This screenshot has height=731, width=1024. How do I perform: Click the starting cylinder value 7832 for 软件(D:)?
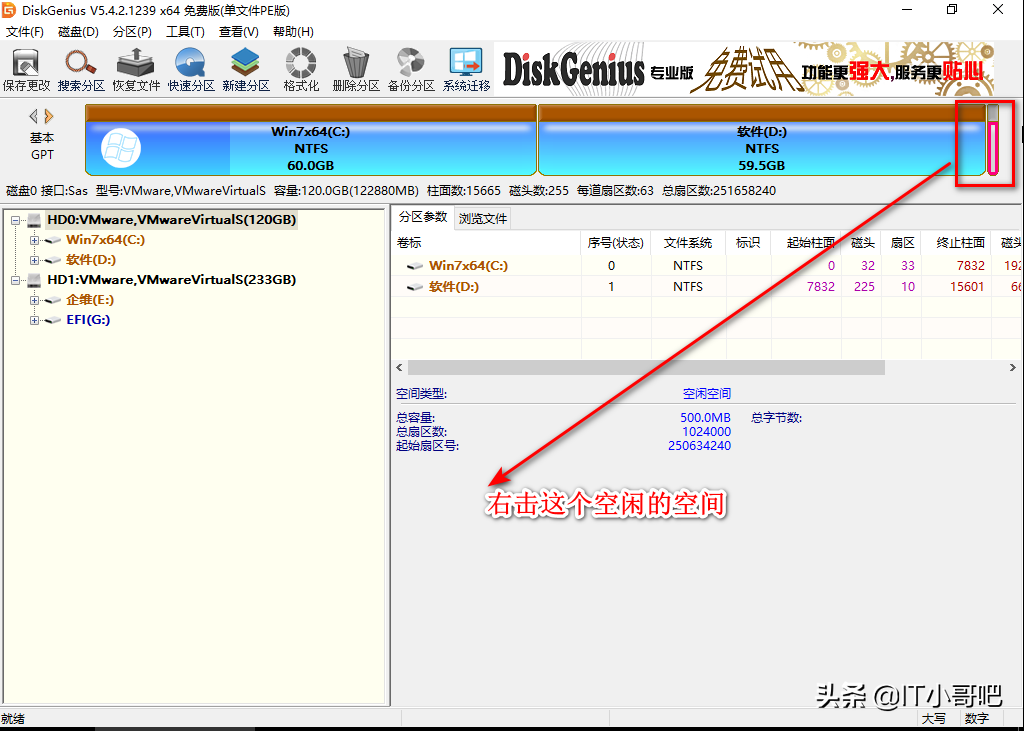coord(821,287)
